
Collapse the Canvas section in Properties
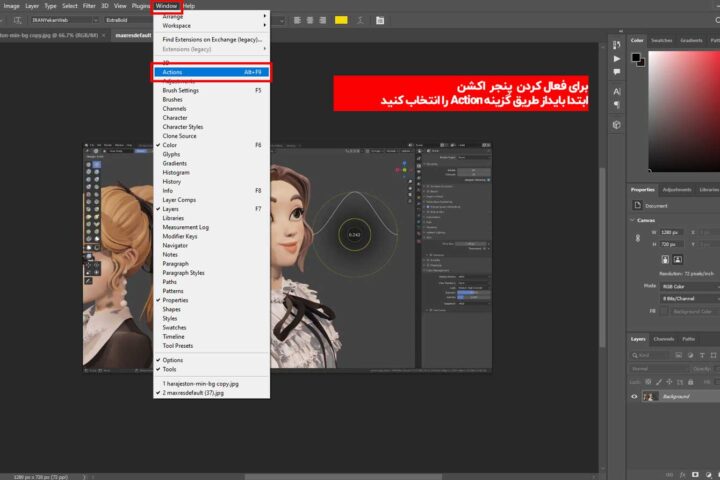pos(632,220)
